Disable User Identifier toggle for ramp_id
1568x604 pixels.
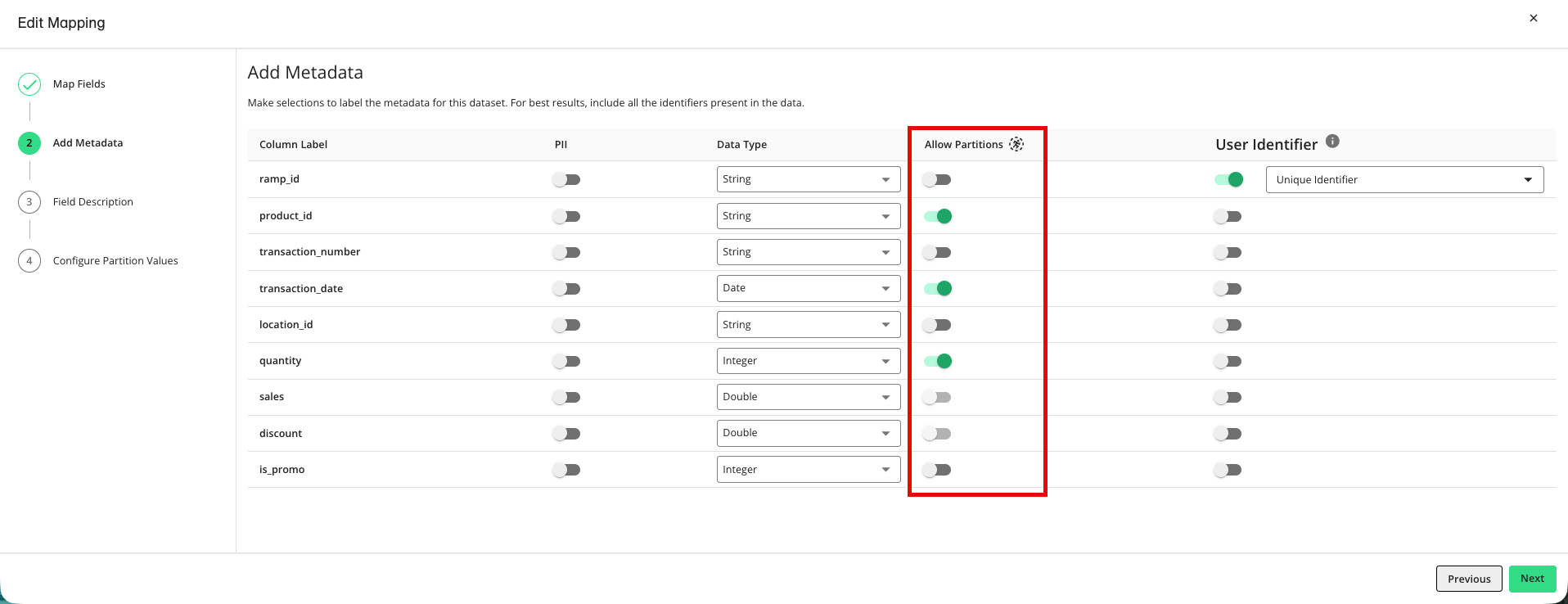[x=1229, y=179]
